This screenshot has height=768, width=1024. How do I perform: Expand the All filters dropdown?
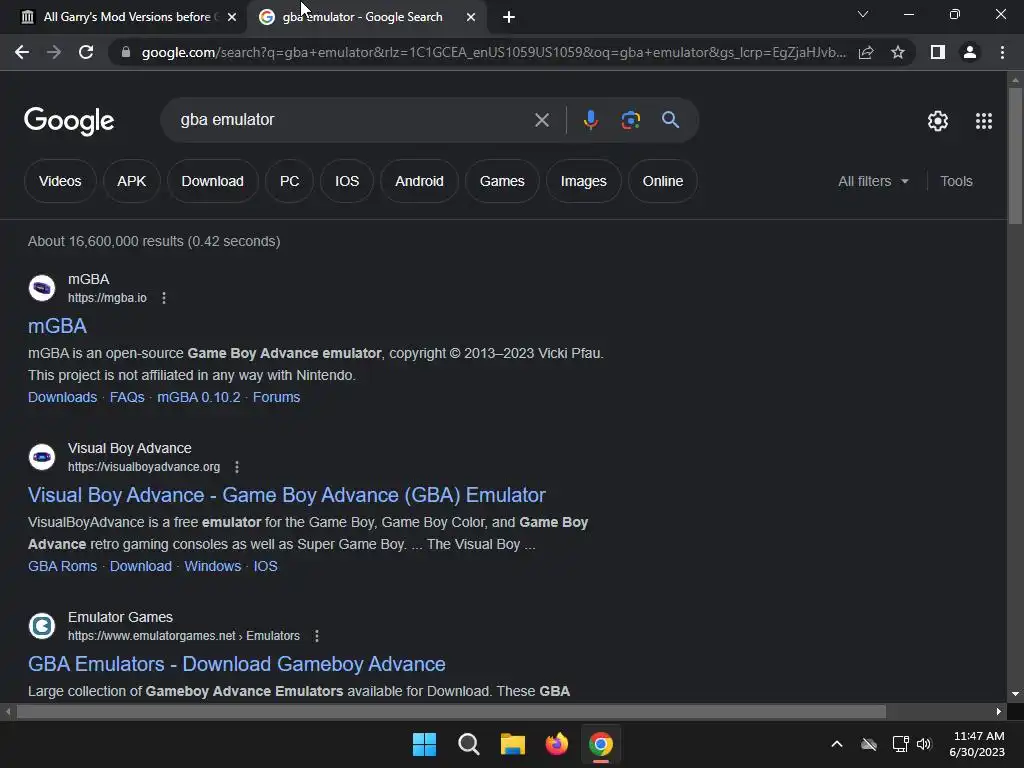pyautogui.click(x=873, y=181)
